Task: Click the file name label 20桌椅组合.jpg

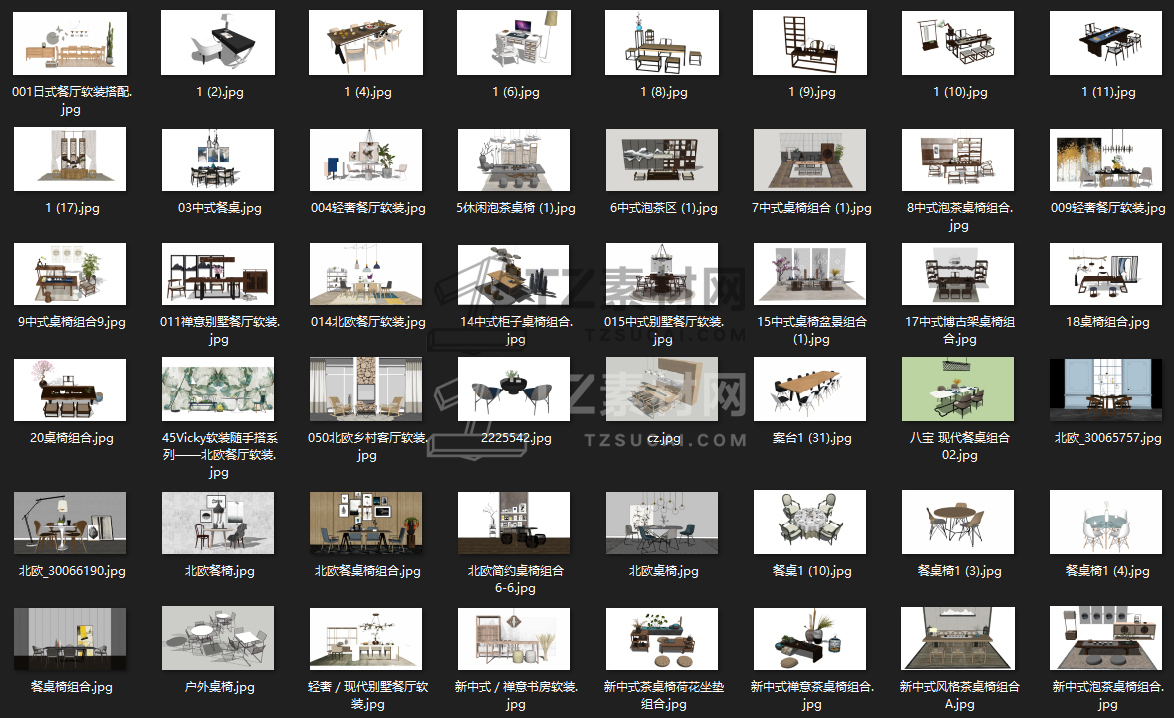Action: click(x=72, y=439)
